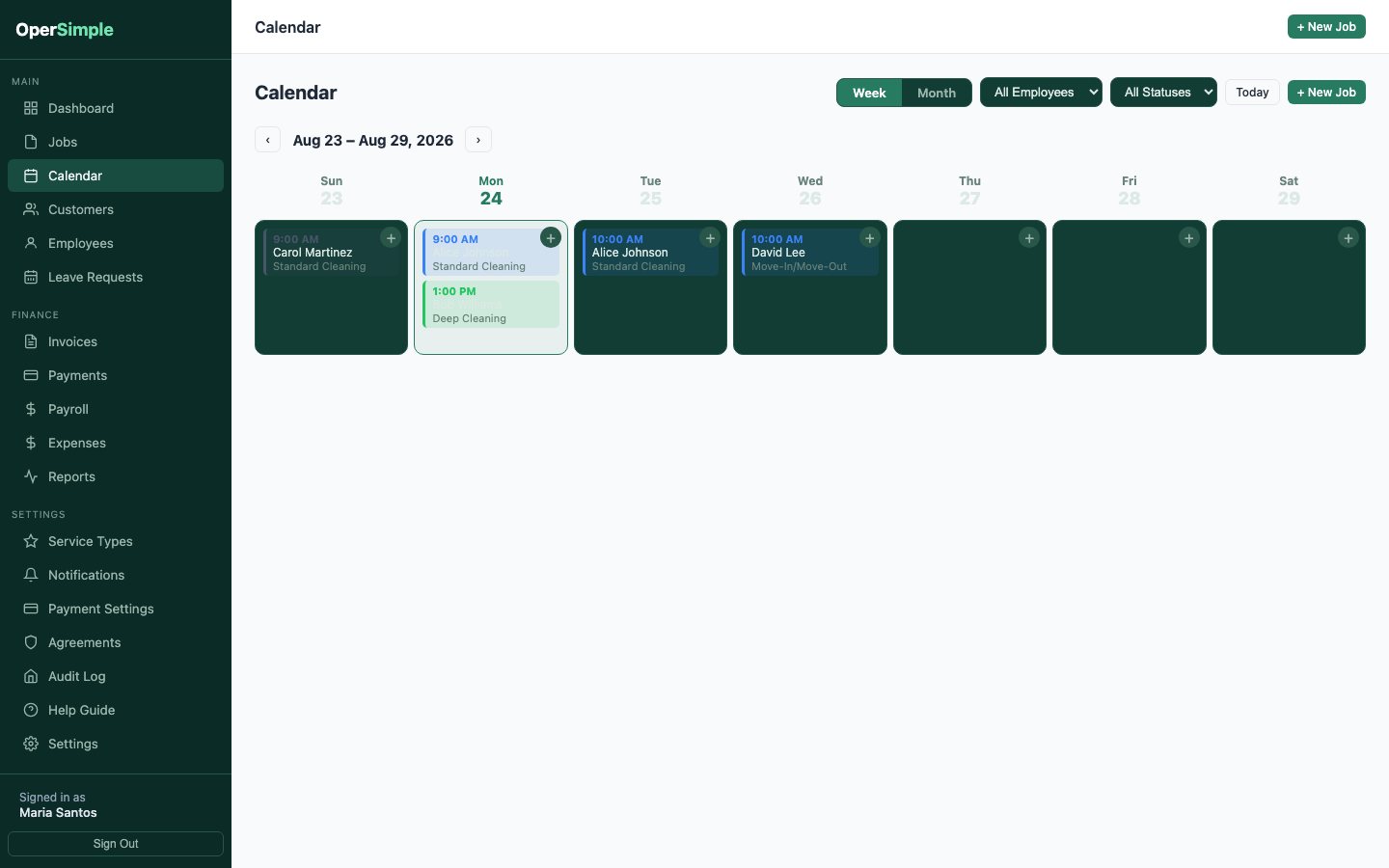This screenshot has width=1389, height=868.
Task: Go to the previous week
Action: tap(268, 140)
